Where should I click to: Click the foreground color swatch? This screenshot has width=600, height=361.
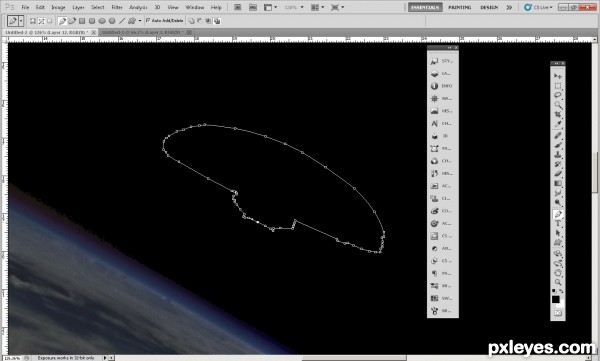click(556, 299)
